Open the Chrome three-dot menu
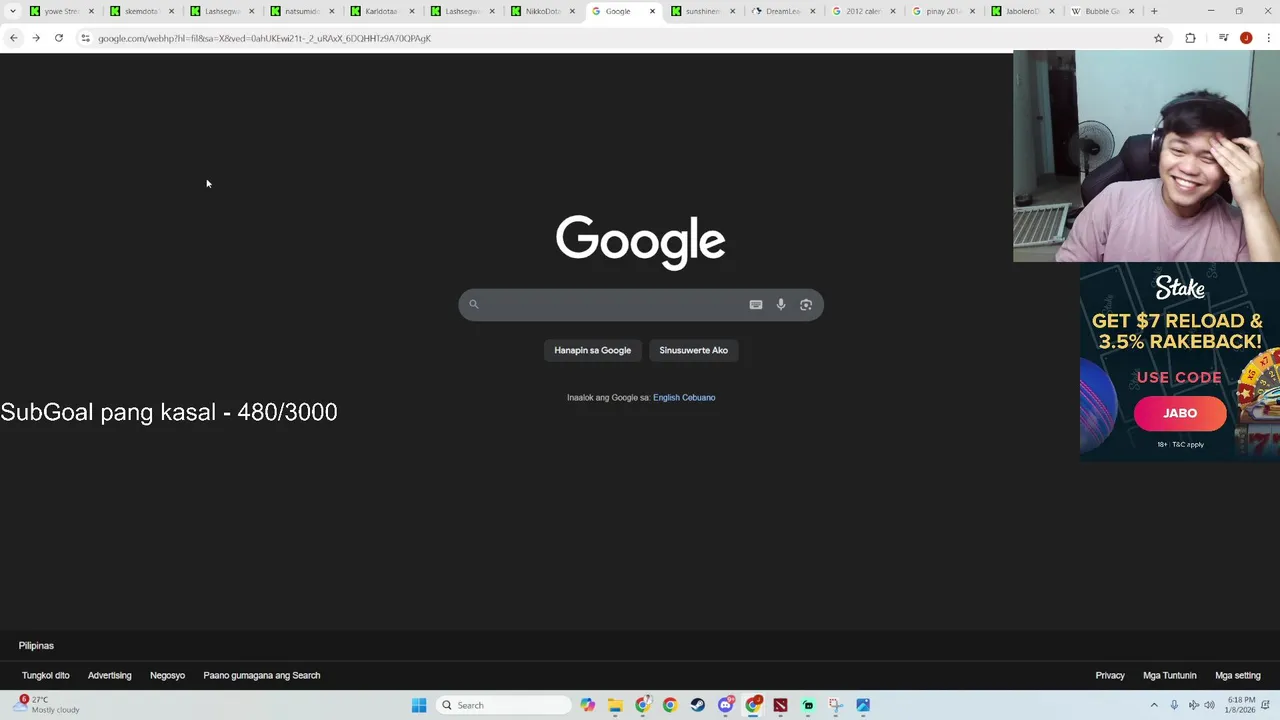Screen dimensions: 1280x720 (1269, 38)
